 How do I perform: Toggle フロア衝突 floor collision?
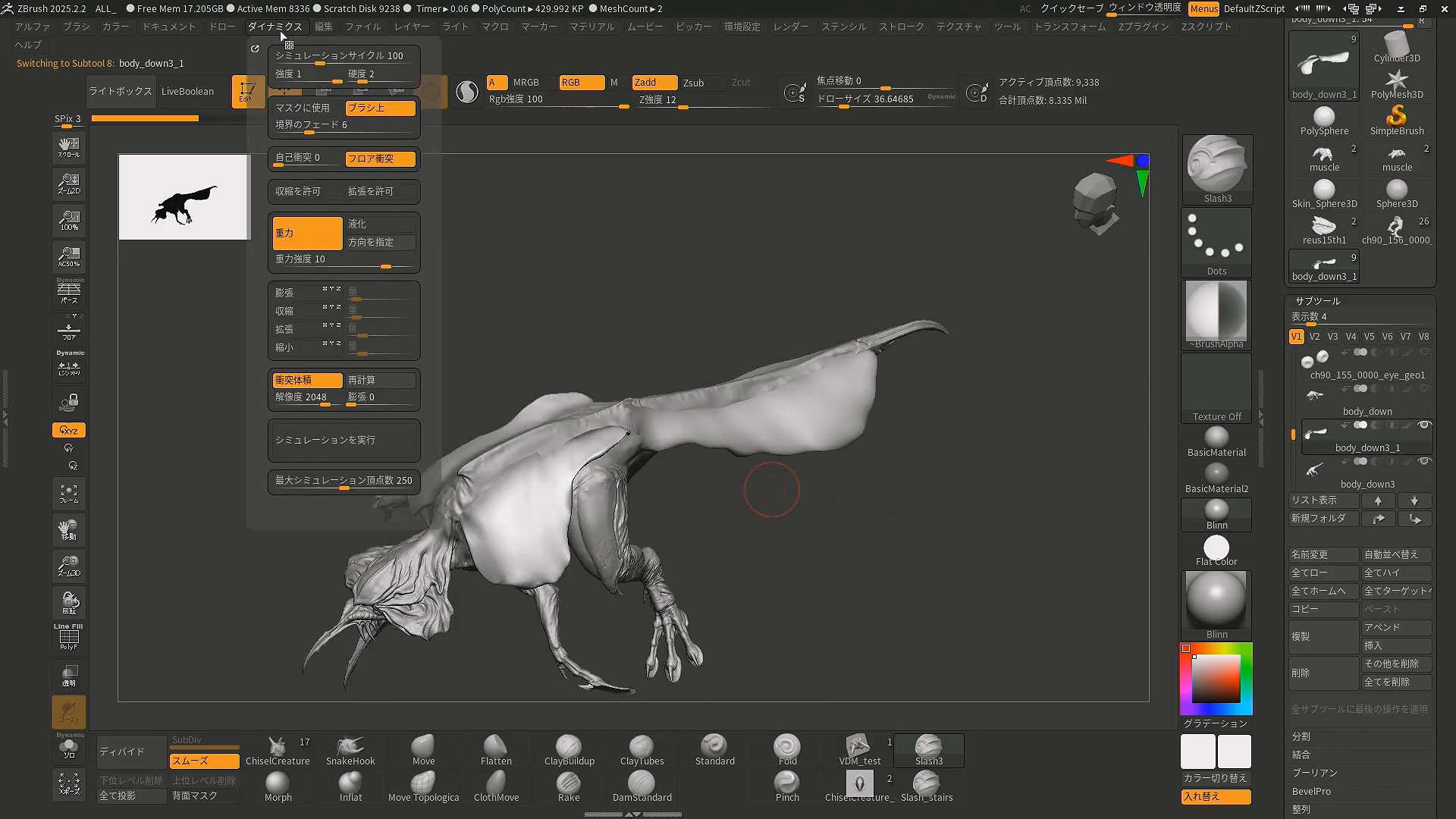[380, 158]
